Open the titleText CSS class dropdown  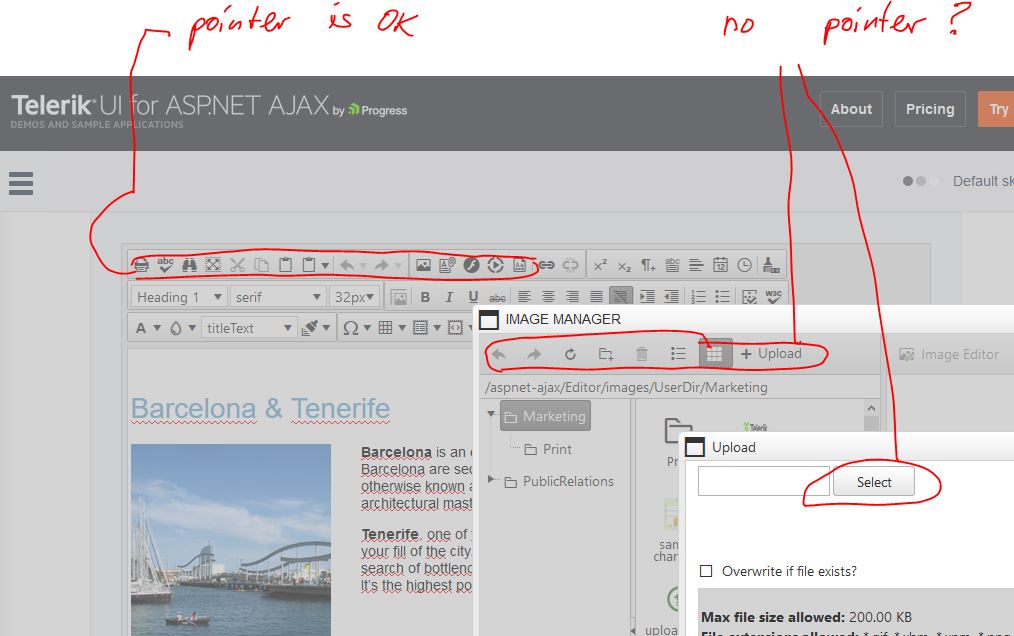tap(249, 328)
